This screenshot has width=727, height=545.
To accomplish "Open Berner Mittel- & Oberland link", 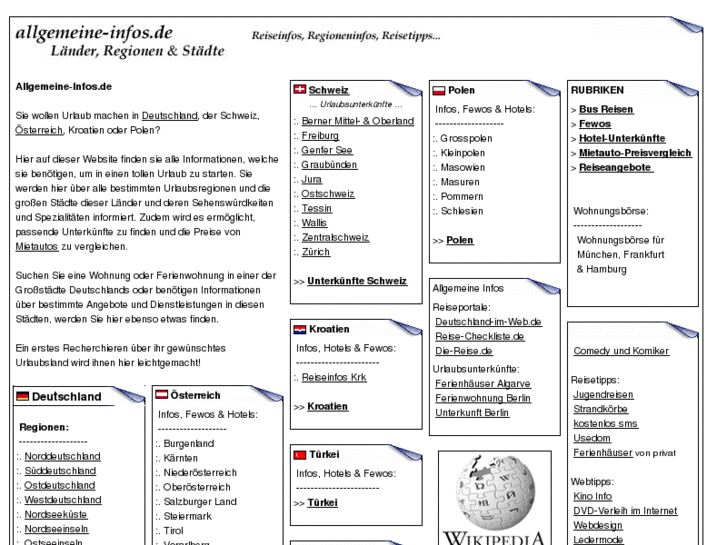I will [357, 121].
